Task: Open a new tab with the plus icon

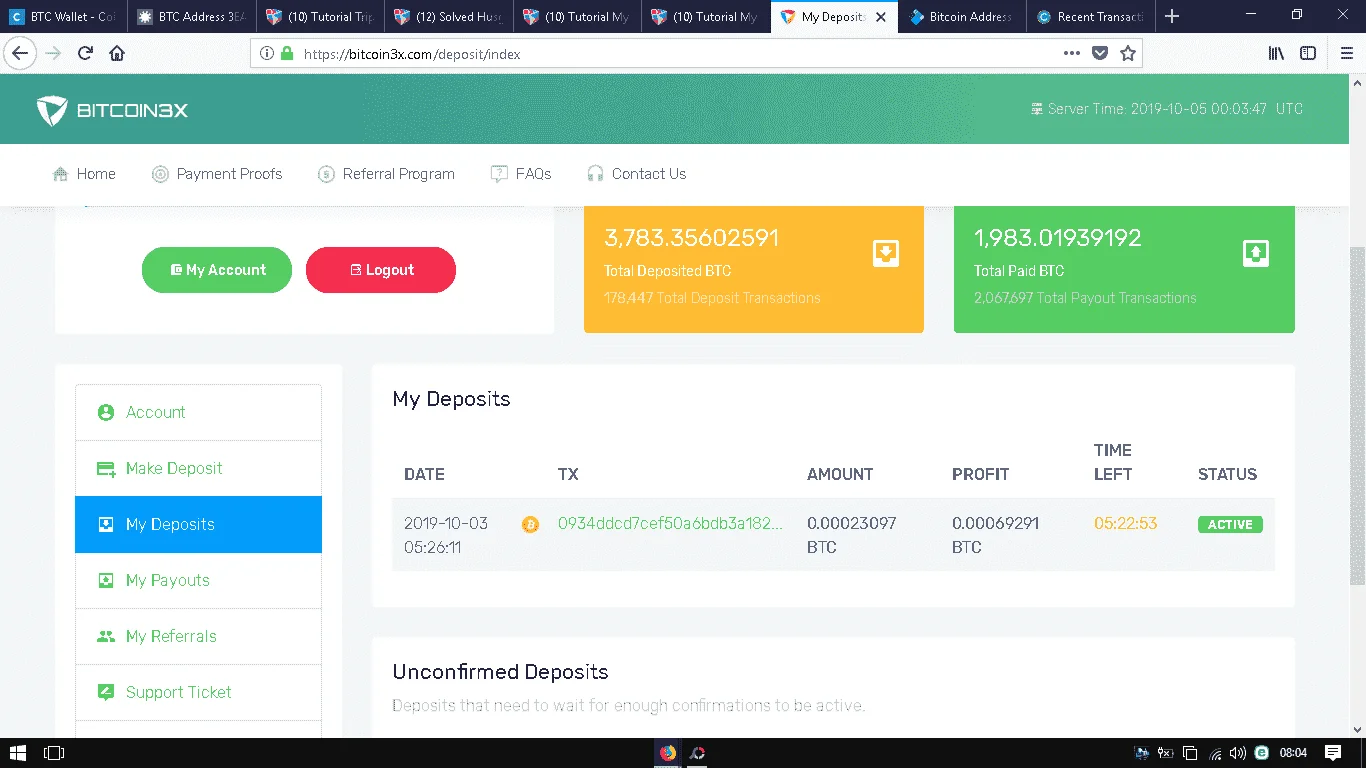Action: pos(1173,16)
